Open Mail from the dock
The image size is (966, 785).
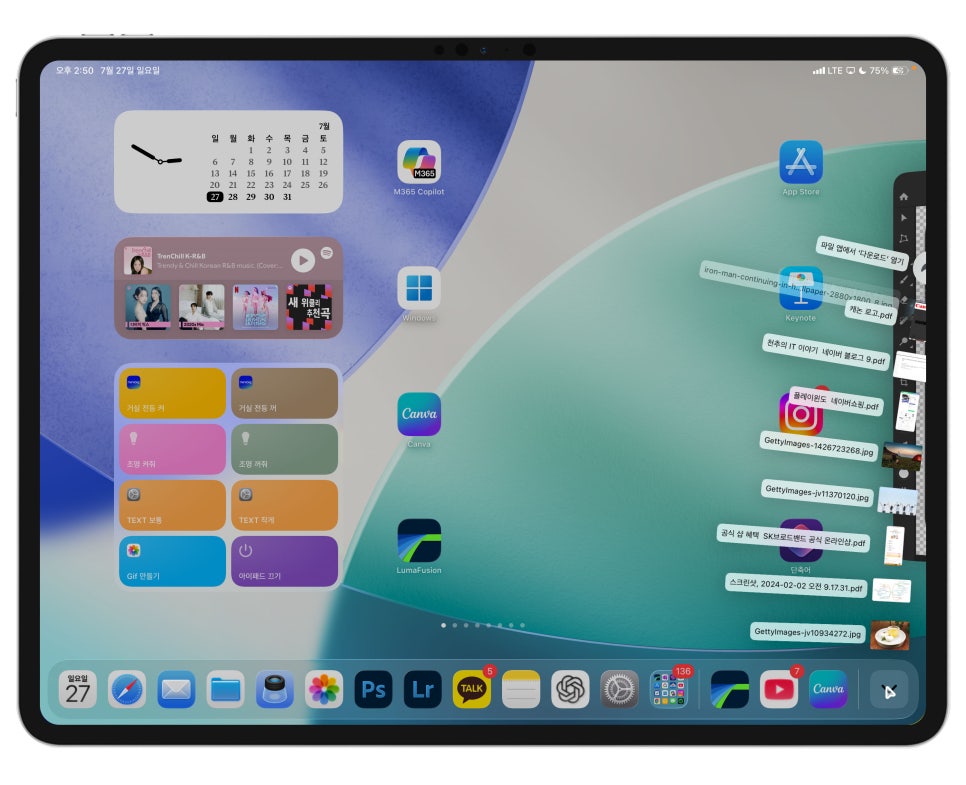[176, 689]
